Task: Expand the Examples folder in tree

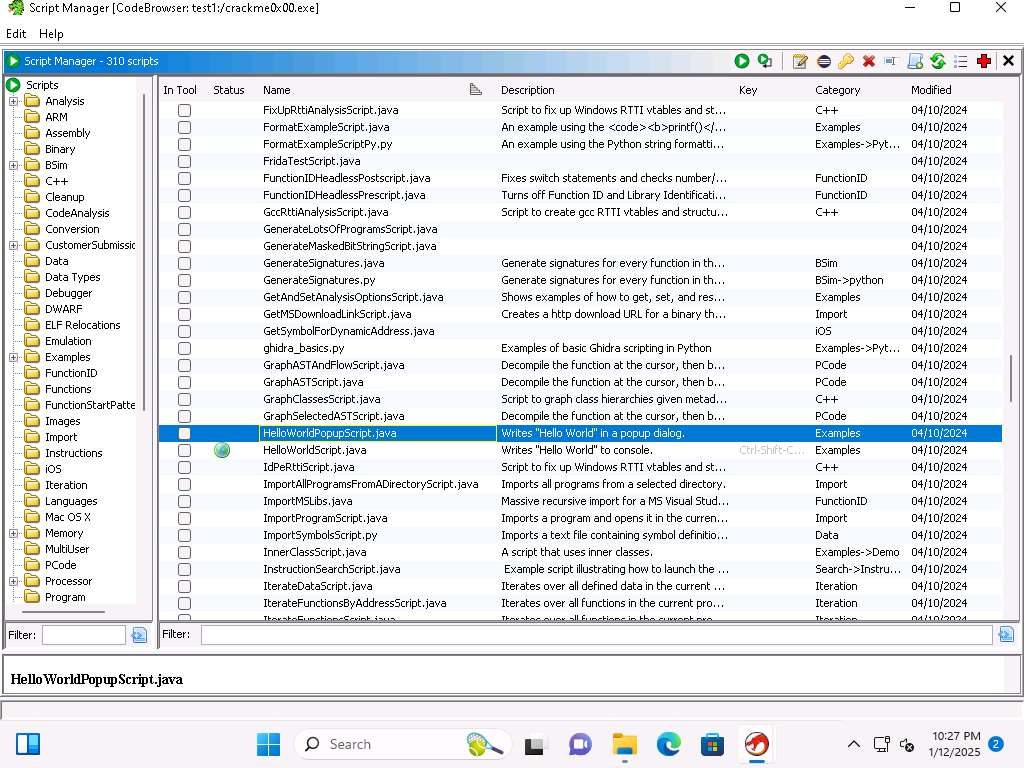Action: [14, 357]
